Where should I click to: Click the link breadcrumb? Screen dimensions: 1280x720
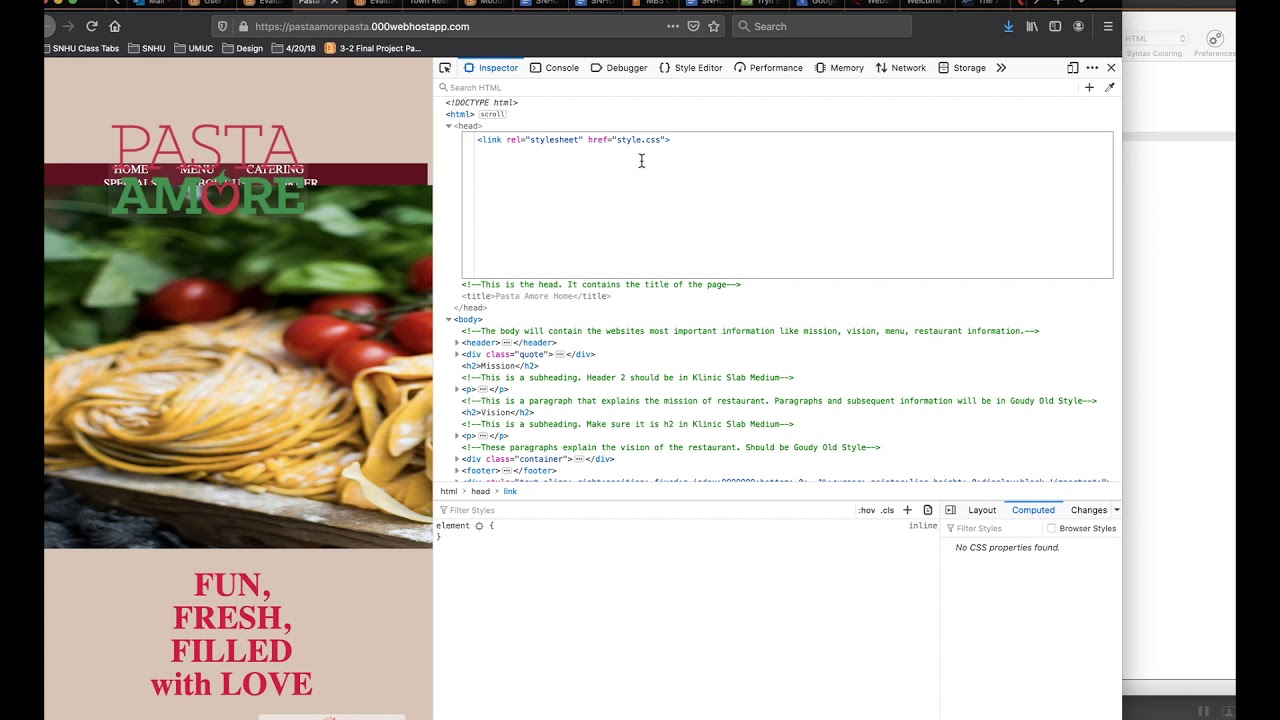(x=510, y=492)
